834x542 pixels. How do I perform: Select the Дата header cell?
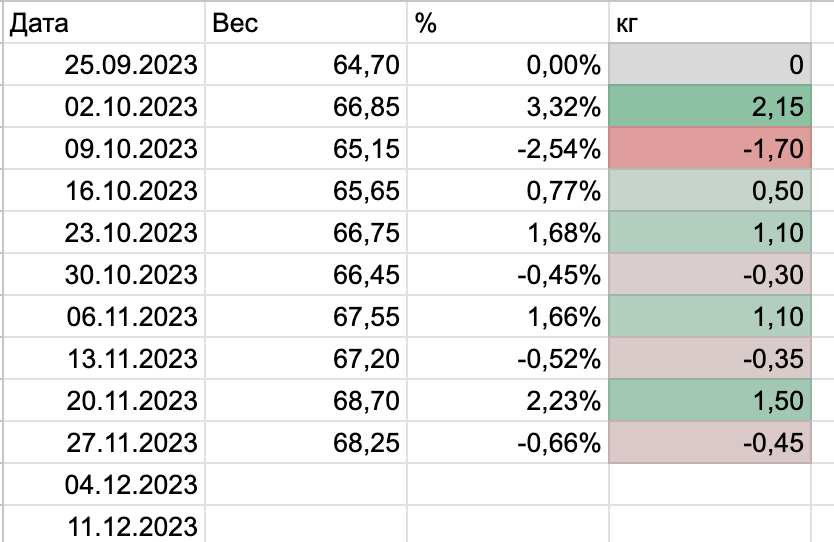104,24
